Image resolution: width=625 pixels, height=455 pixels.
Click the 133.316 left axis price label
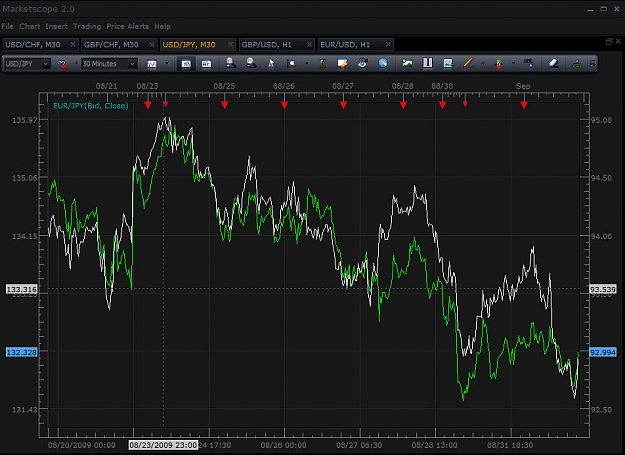coord(22,289)
